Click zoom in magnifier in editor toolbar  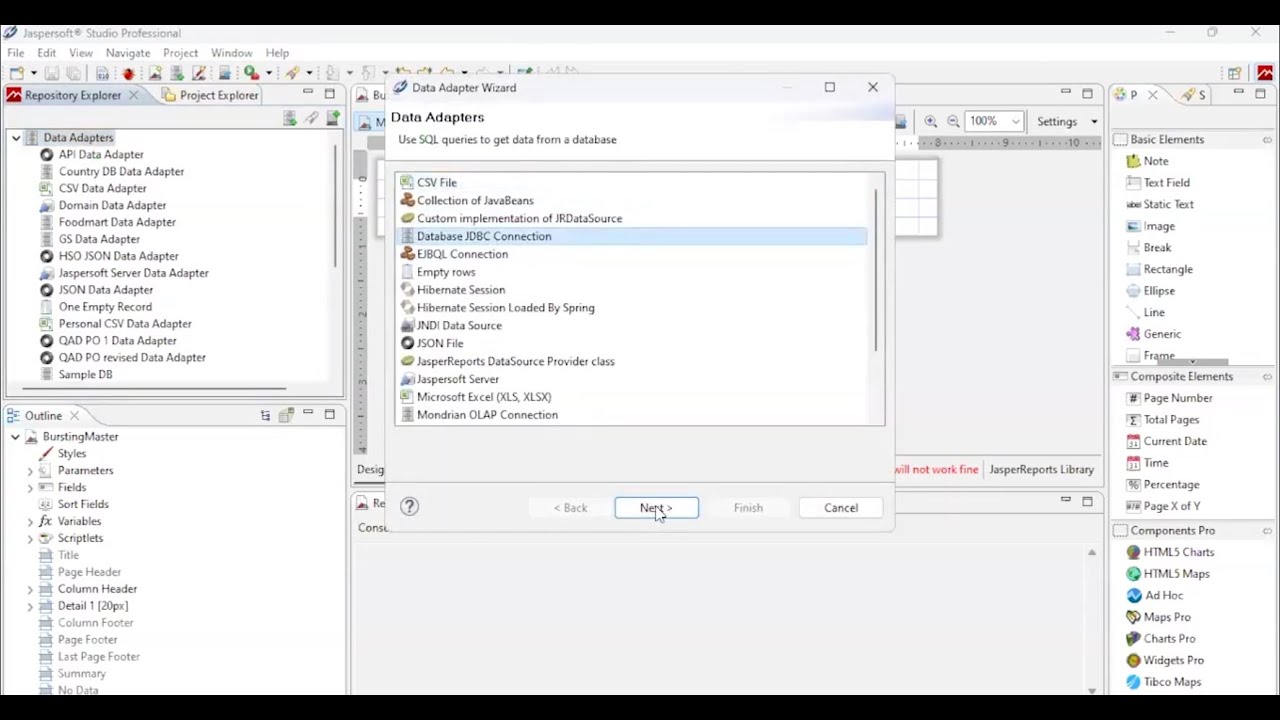point(931,121)
